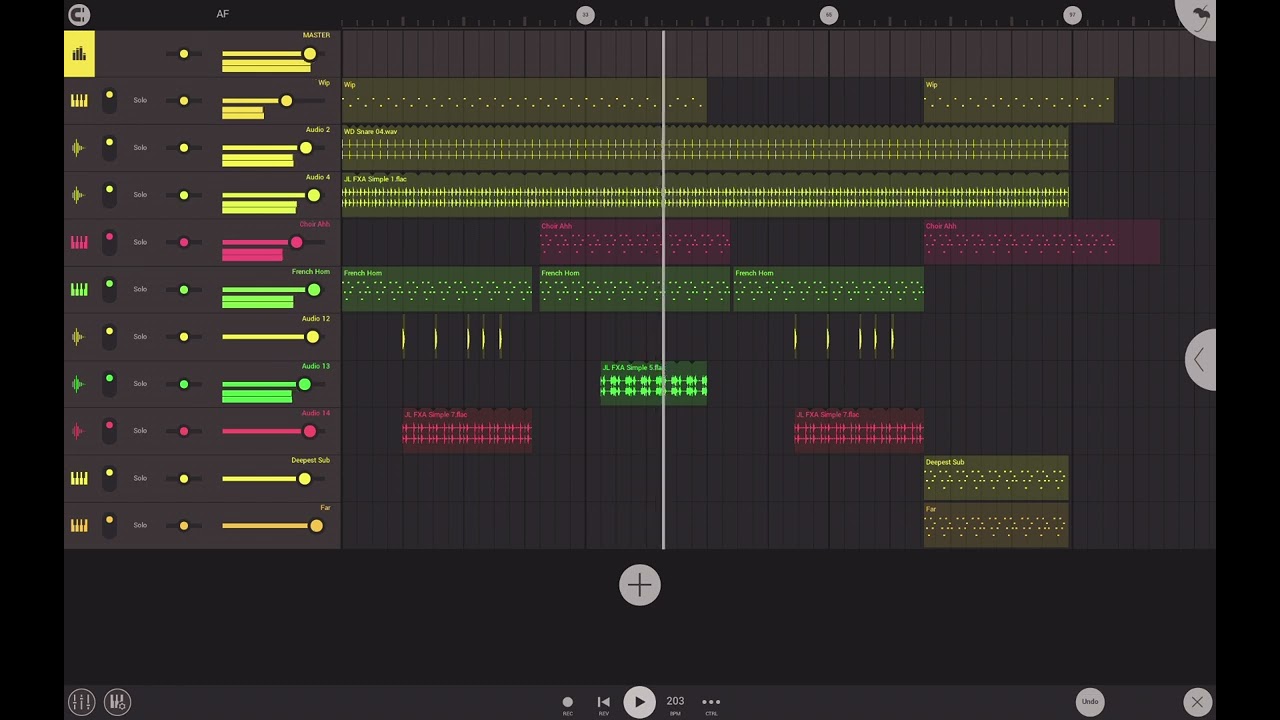The width and height of the screenshot is (1280, 720).
Task: Solo the Wip track
Action: [x=140, y=100]
